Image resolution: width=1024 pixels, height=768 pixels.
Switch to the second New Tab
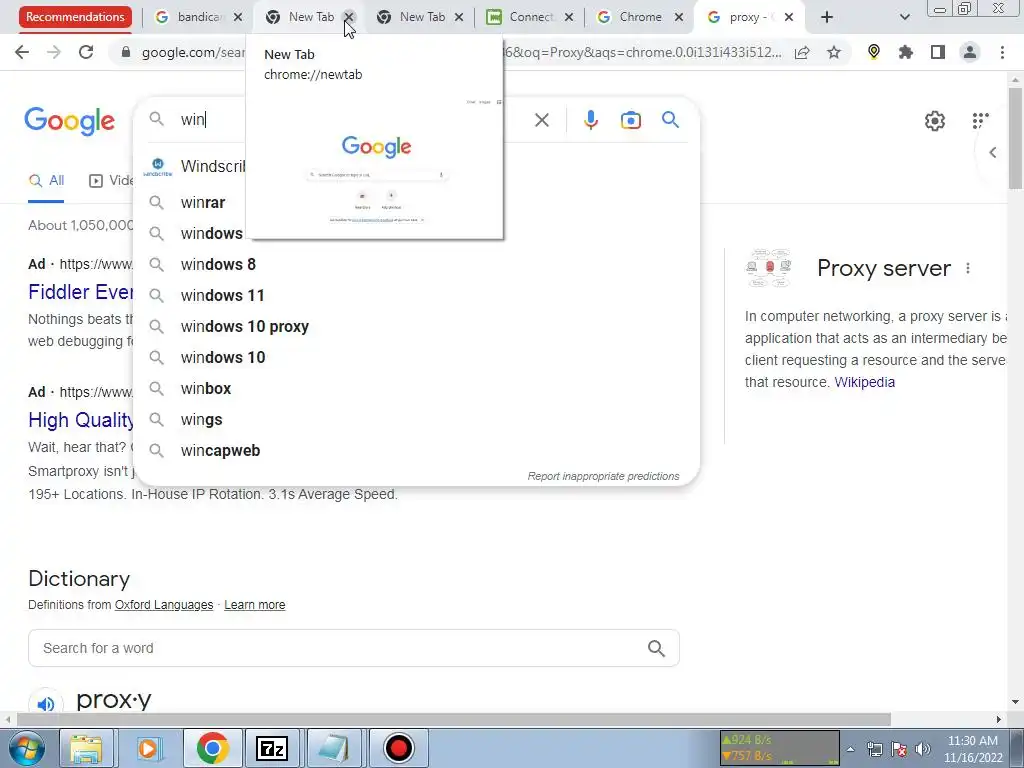[422, 17]
